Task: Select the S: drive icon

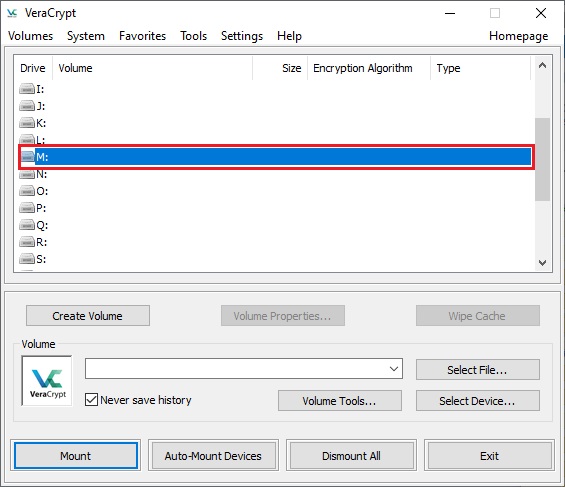Action: point(27,259)
